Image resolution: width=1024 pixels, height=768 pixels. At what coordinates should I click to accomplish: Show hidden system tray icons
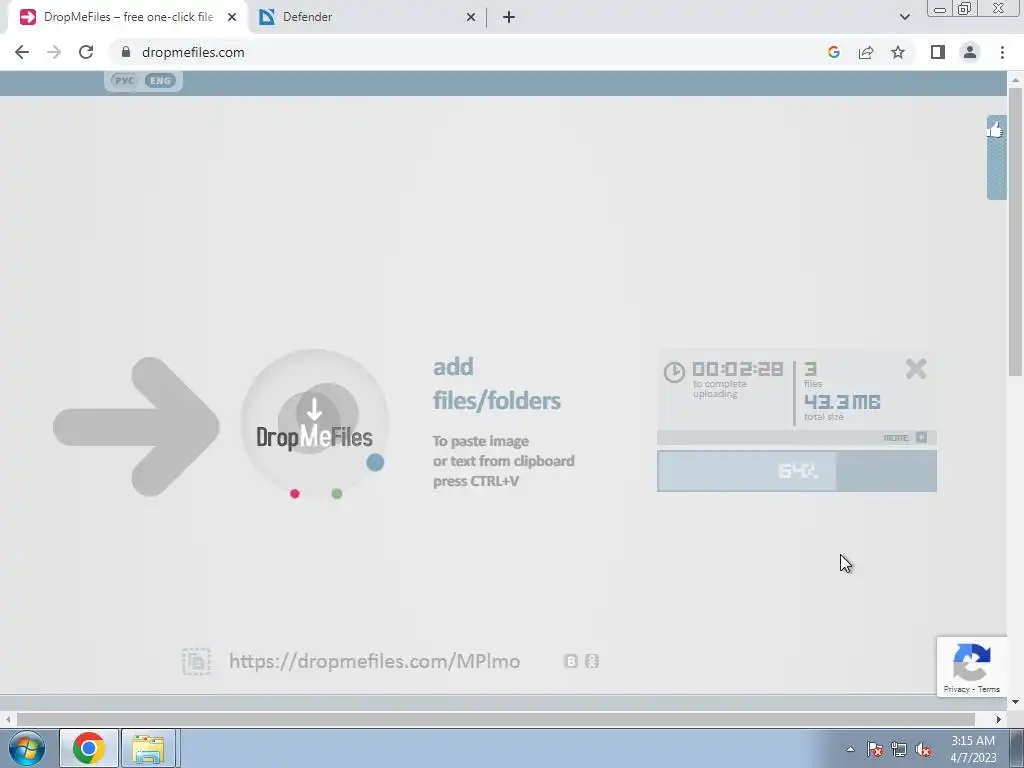tap(850, 749)
